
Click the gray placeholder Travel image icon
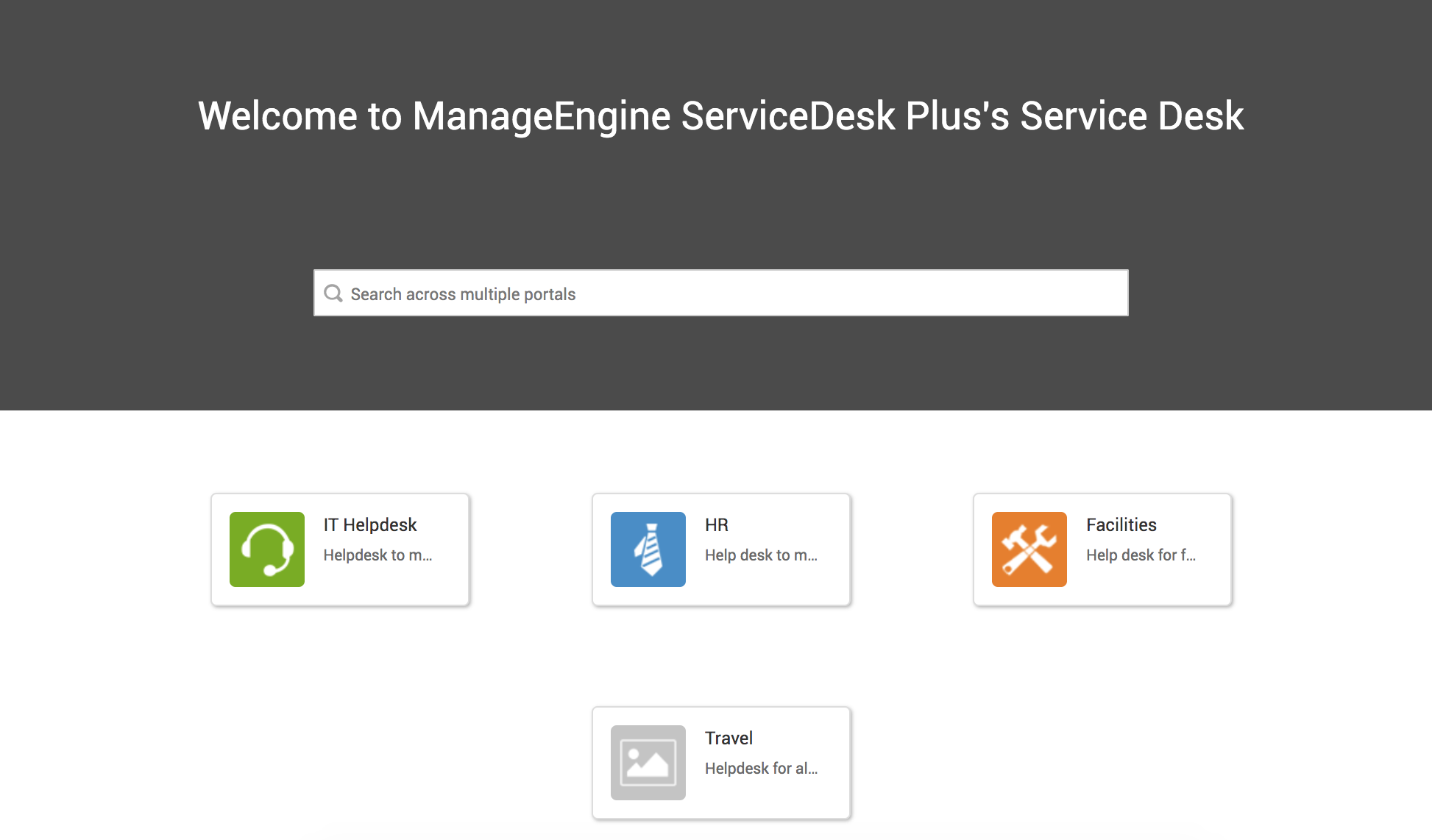coord(648,763)
